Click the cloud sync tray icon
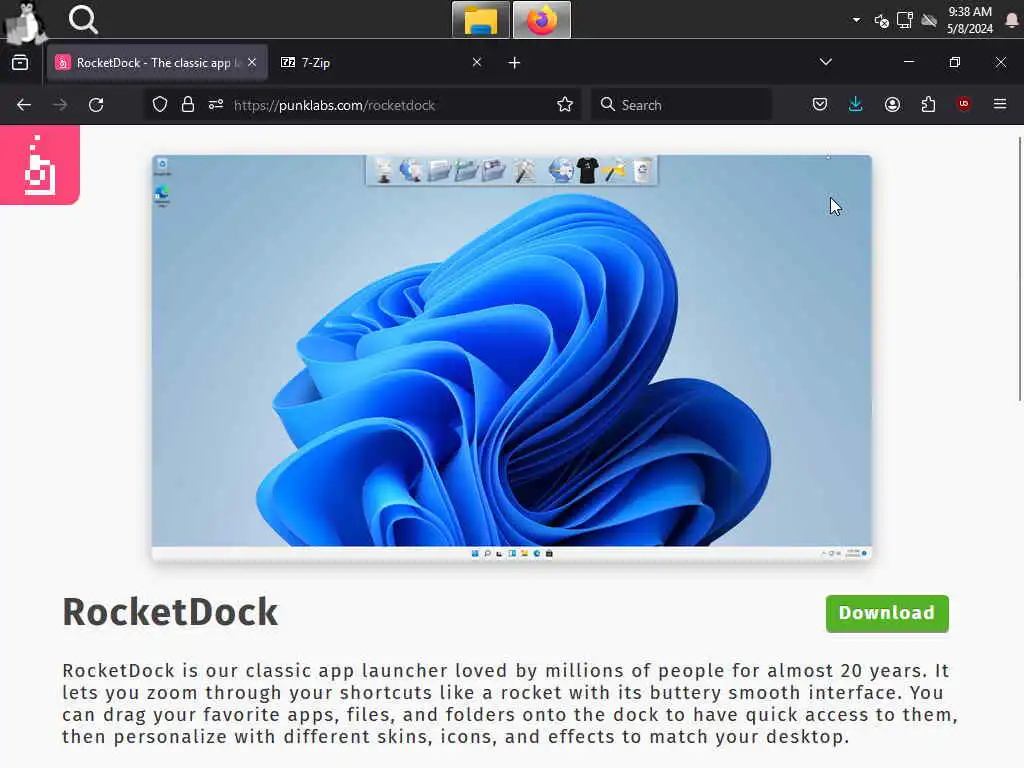The image size is (1024, 768). point(929,21)
